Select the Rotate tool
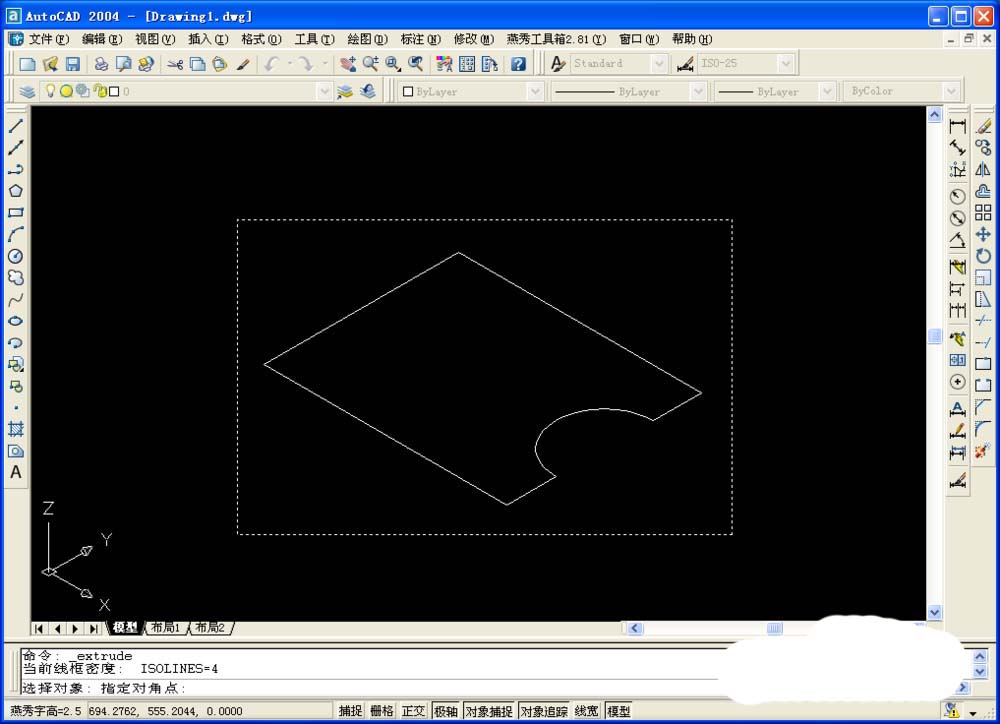This screenshot has width=1000, height=724. [983, 256]
